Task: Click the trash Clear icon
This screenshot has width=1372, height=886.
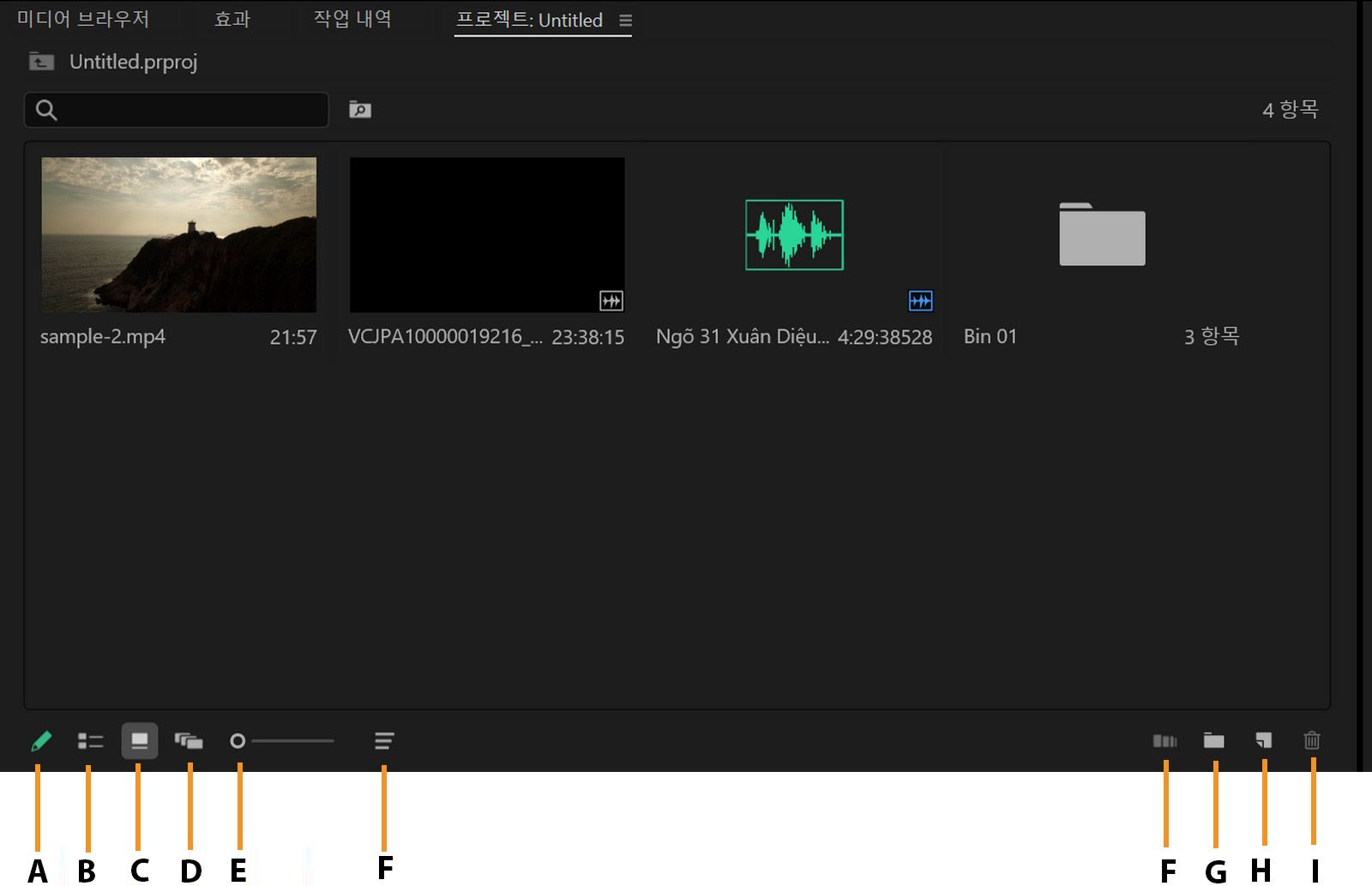Action: (1312, 740)
